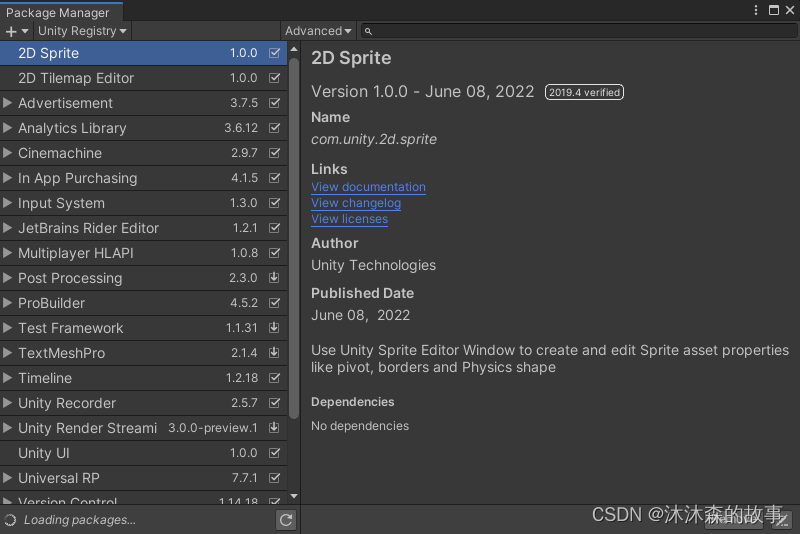Image resolution: width=800 pixels, height=534 pixels.
Task: Click installed checkmark for Analytics Library
Action: pyautogui.click(x=274, y=128)
